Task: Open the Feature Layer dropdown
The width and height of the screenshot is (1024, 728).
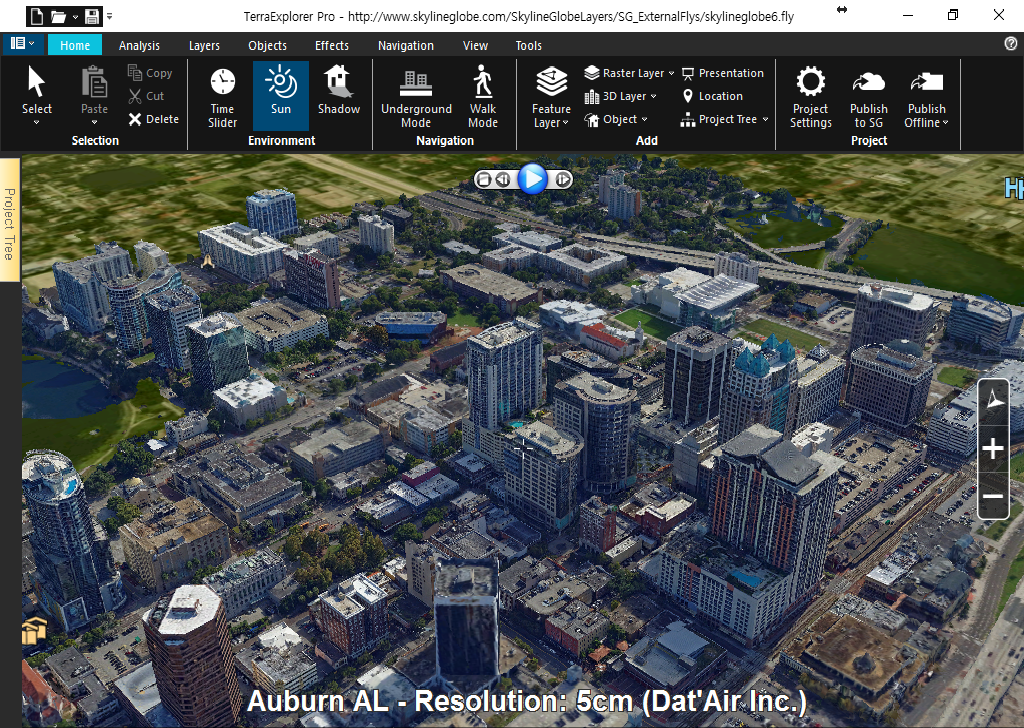Action: (551, 97)
